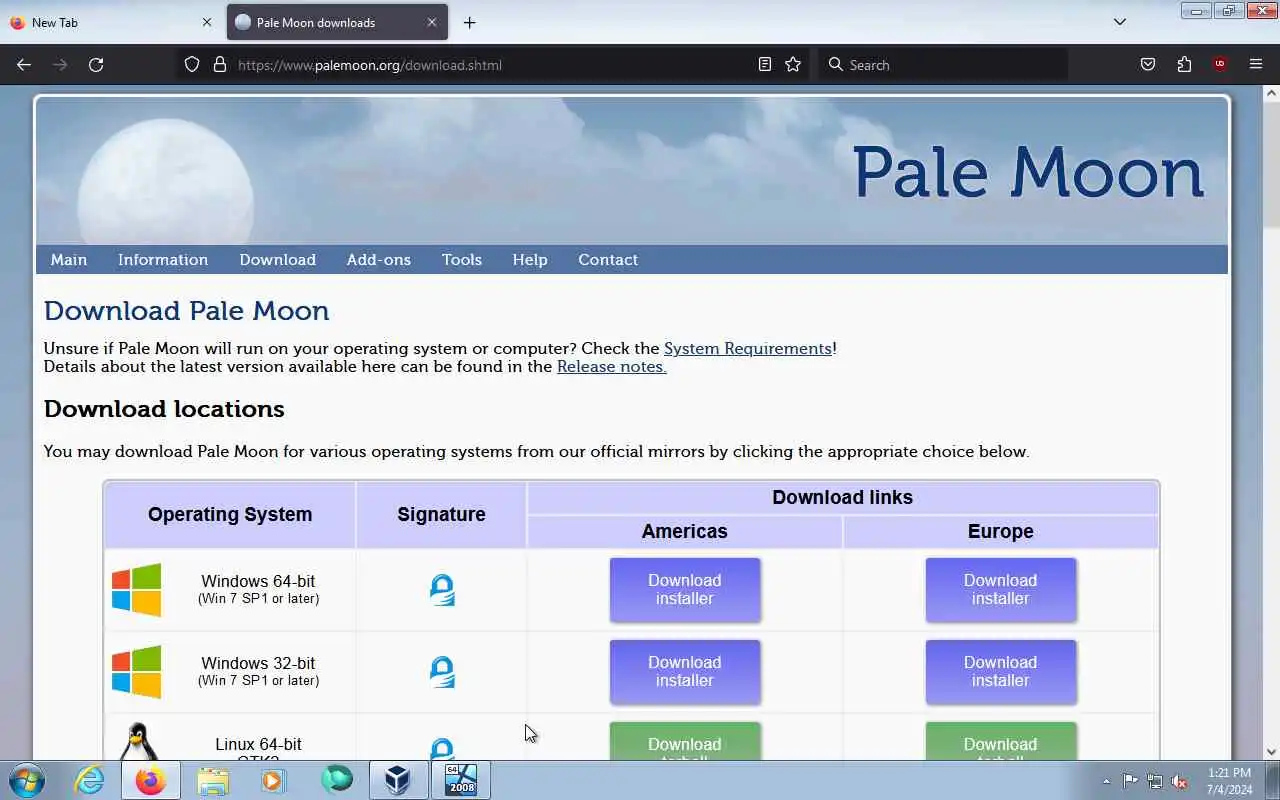Image resolution: width=1280 pixels, height=800 pixels.
Task: Click the VirtualBox cube taskbar icon
Action: click(398, 780)
